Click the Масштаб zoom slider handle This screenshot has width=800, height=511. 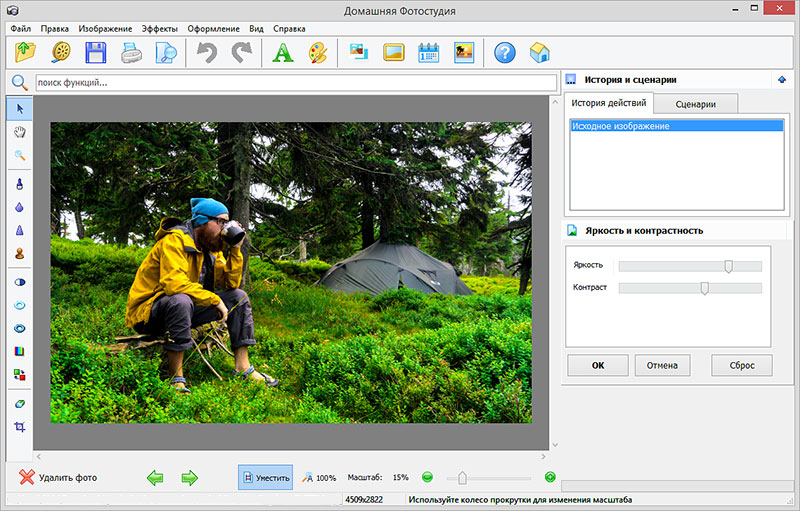click(x=462, y=478)
